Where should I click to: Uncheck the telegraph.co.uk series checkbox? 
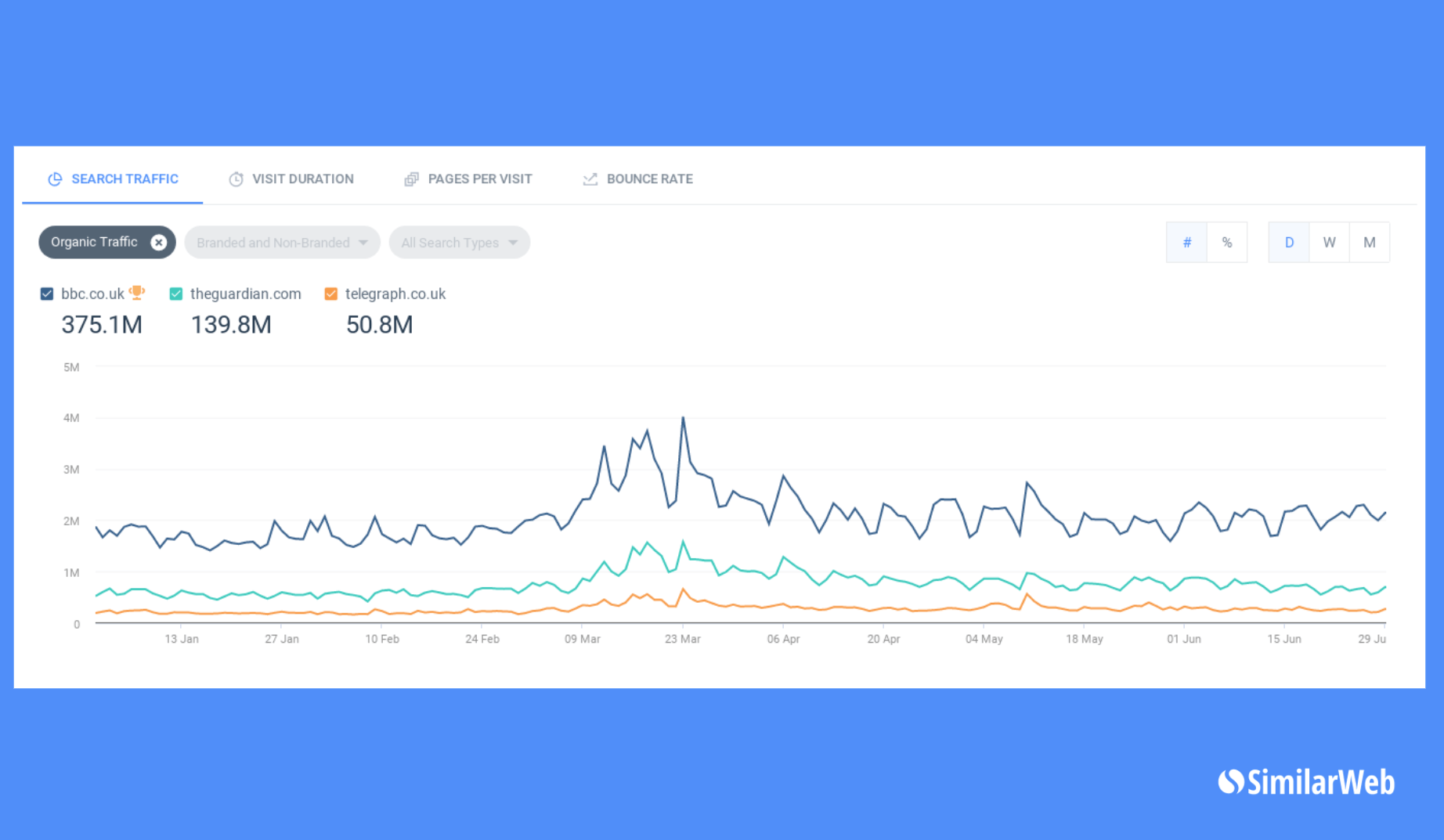click(331, 294)
